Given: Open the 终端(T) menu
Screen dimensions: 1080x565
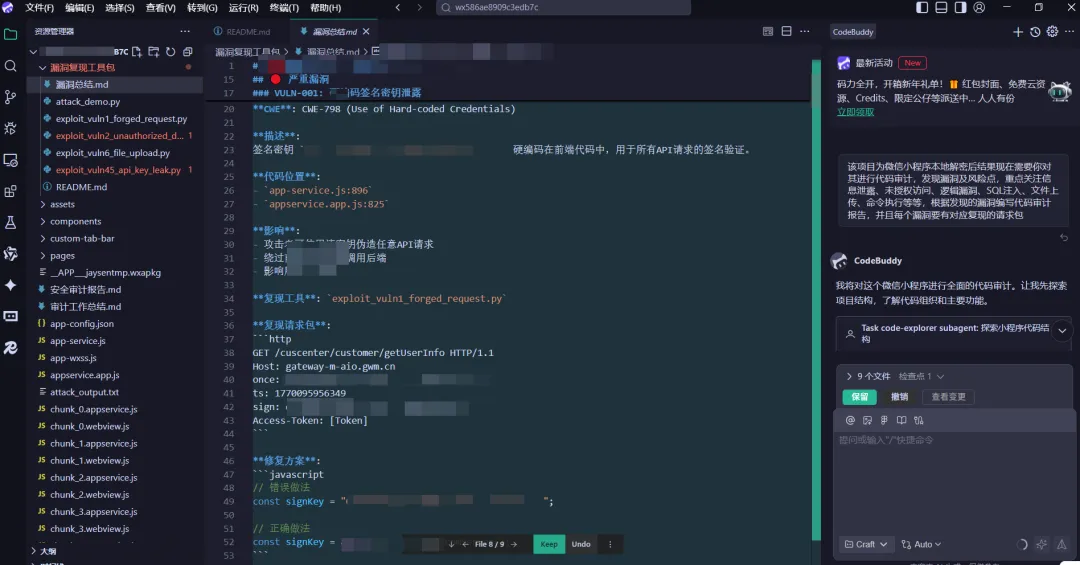Looking at the screenshot, I should 284,8.
